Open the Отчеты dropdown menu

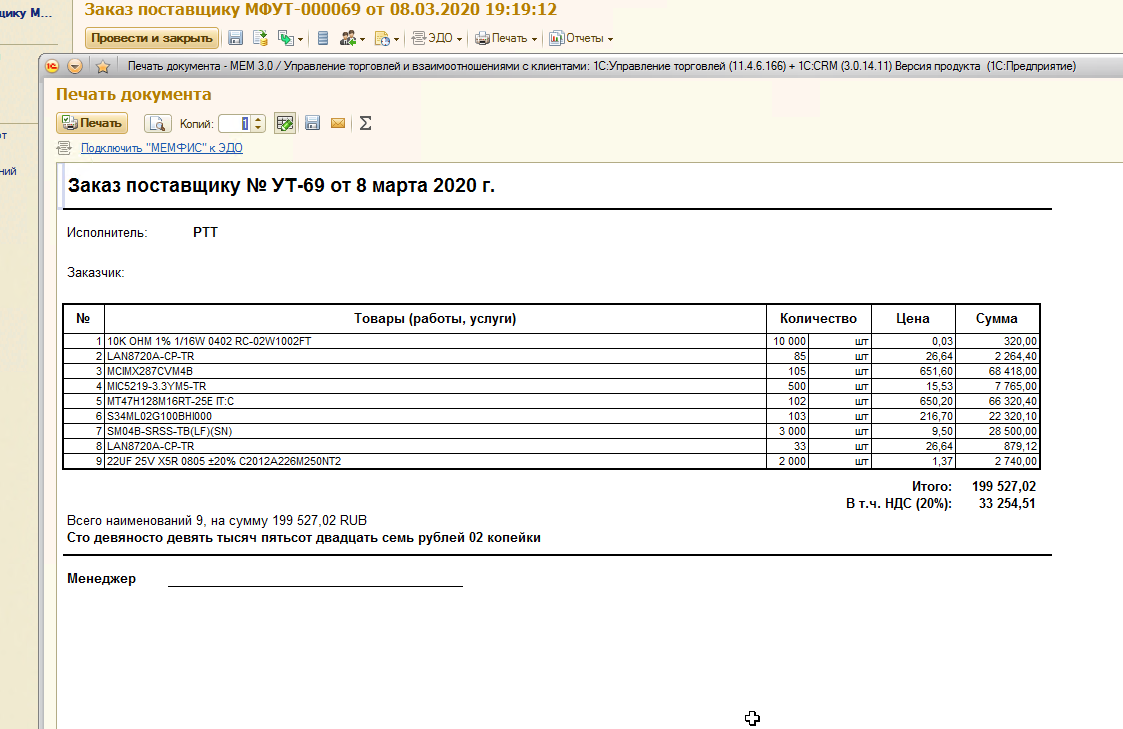pyautogui.click(x=581, y=38)
